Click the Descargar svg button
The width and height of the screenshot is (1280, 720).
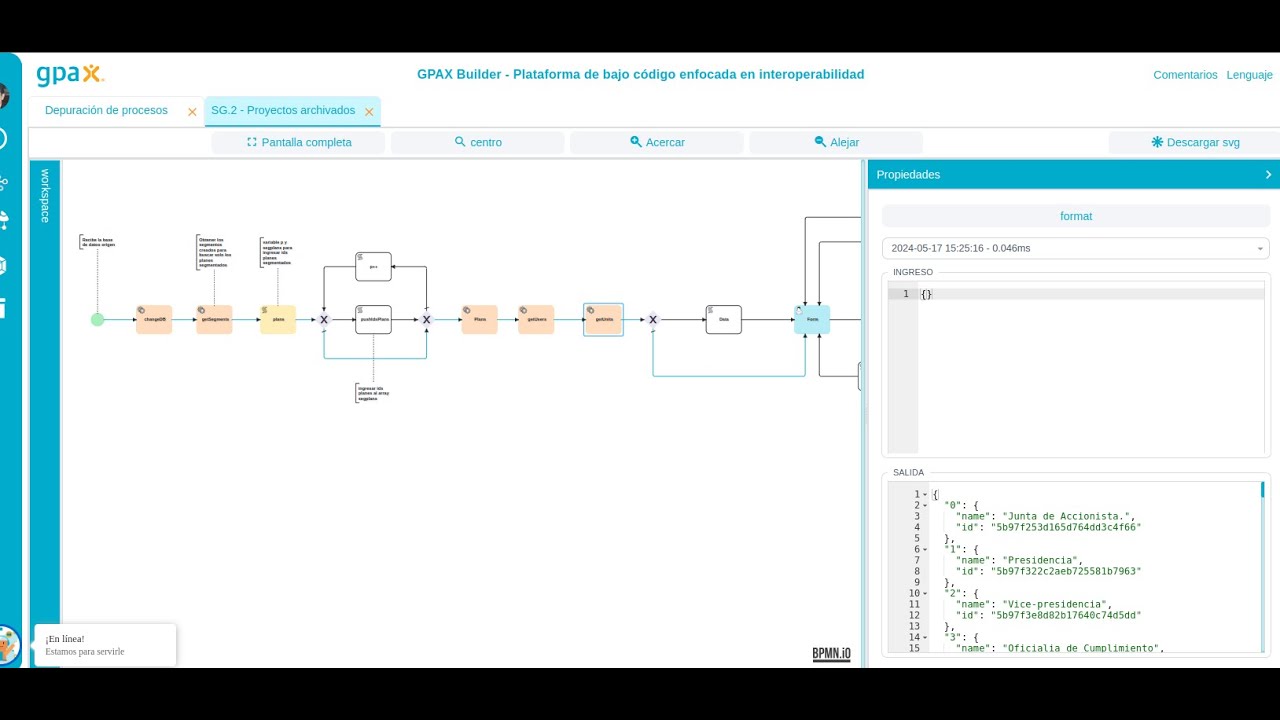pyautogui.click(x=1195, y=142)
